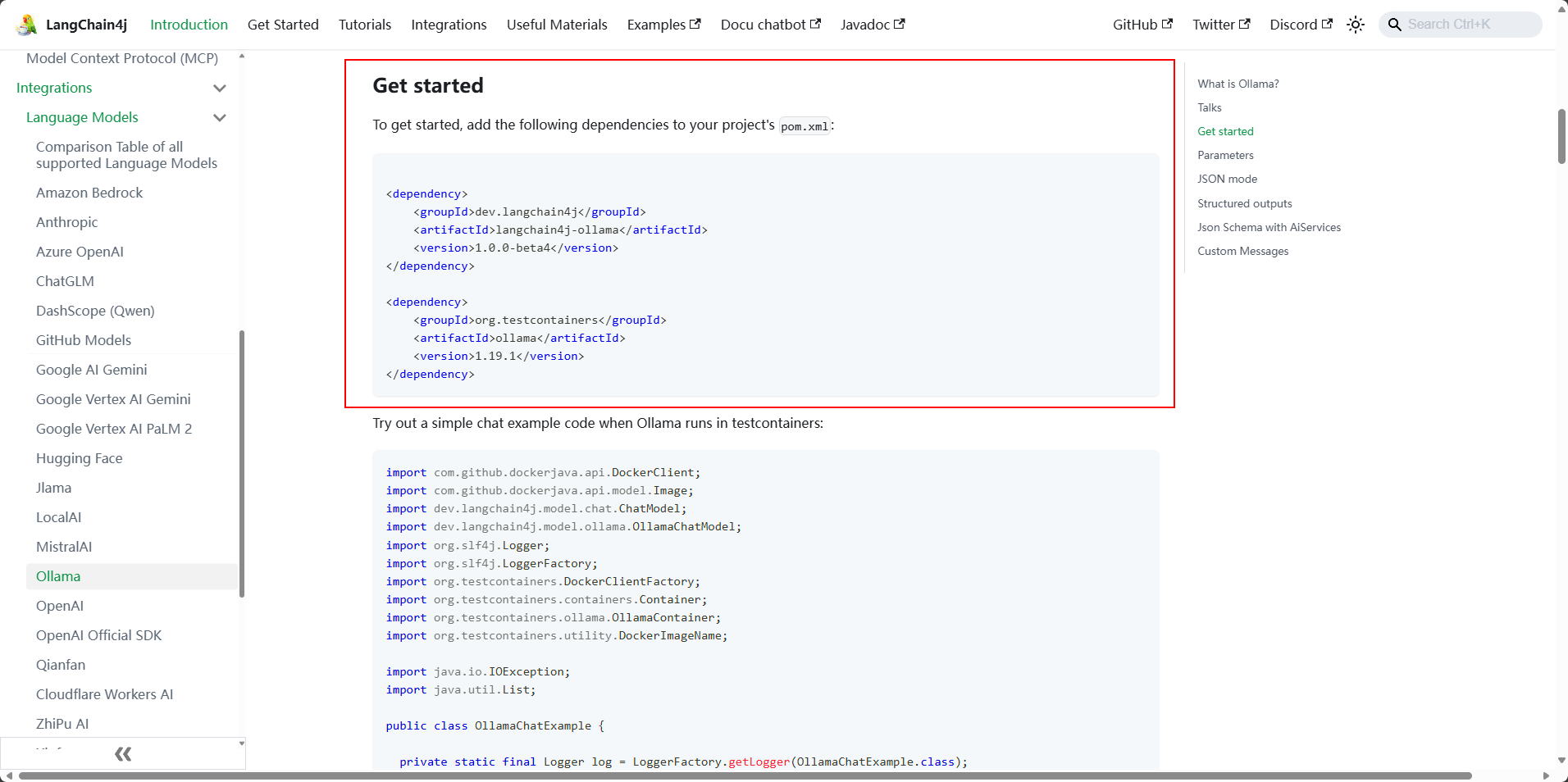Image resolution: width=1568 pixels, height=782 pixels.
Task: Open the Integrations navbar item
Action: [x=449, y=25]
